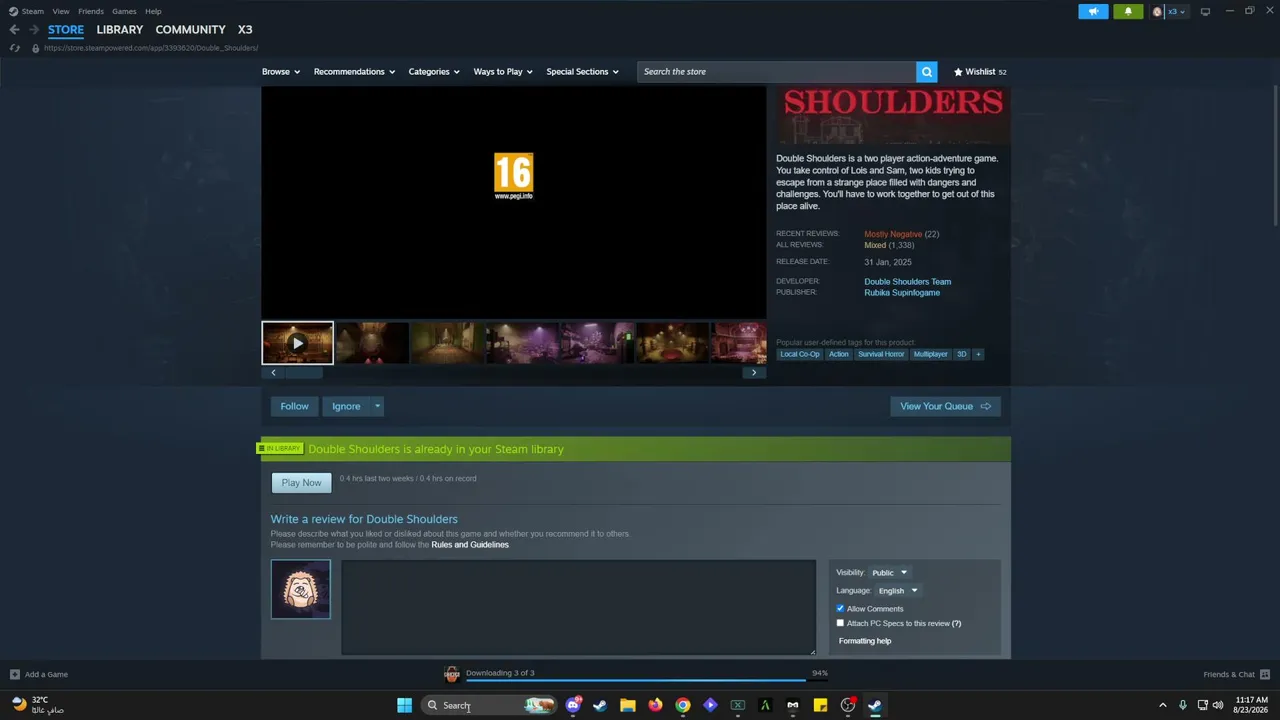Click the plus button to add a tag
Viewport: 1280px width, 720px height.
click(x=978, y=354)
